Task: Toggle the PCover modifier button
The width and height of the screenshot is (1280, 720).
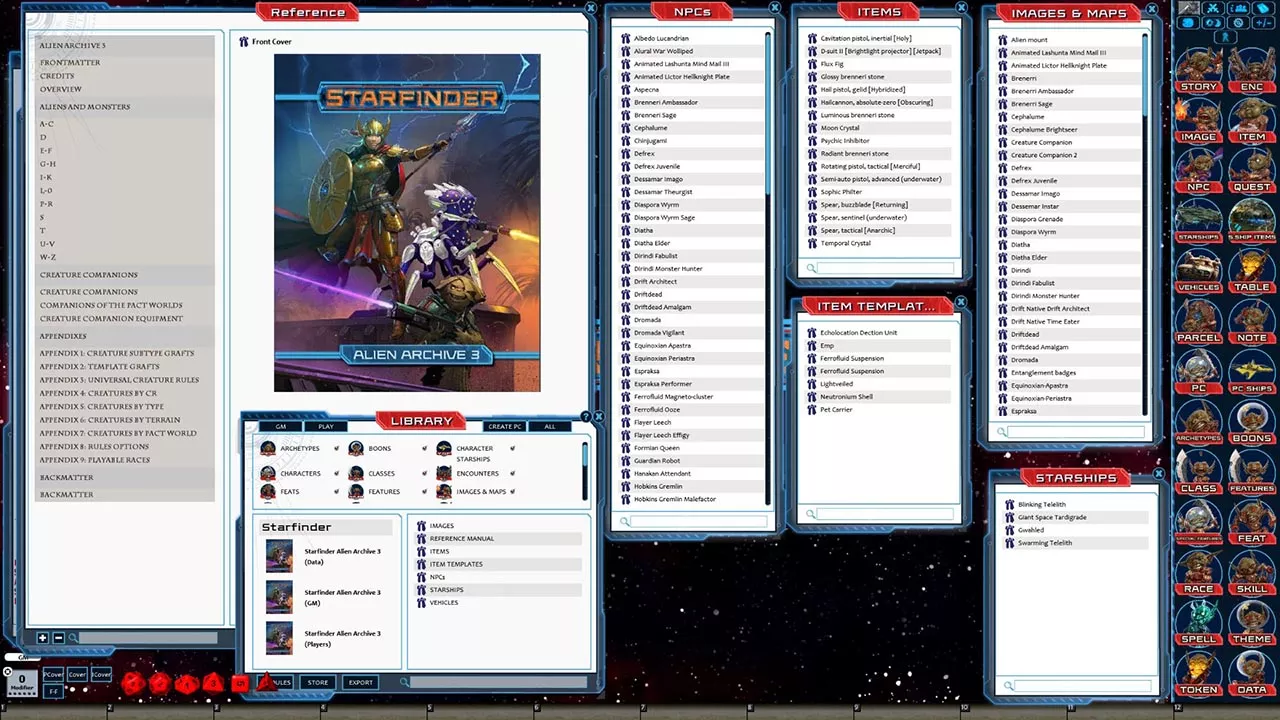Action: click(x=53, y=675)
